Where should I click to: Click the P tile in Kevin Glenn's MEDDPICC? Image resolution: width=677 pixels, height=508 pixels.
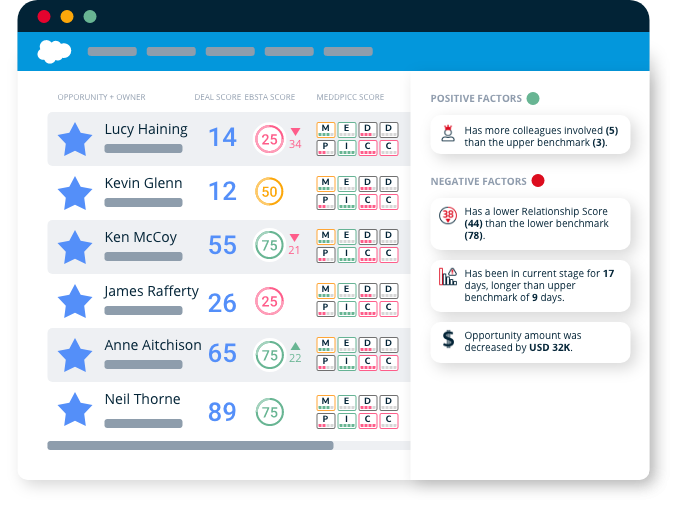(326, 201)
